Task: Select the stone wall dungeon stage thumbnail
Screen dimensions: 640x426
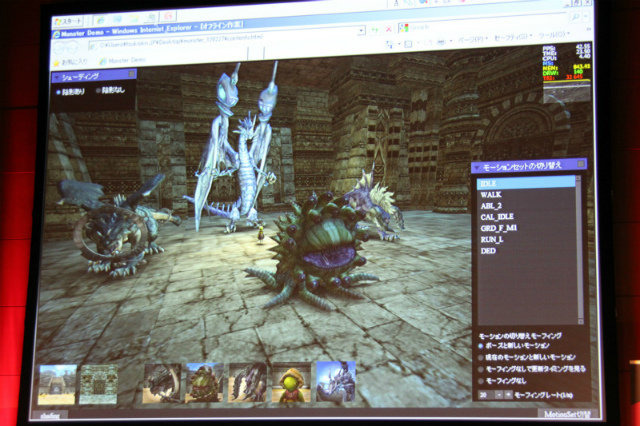Action: [x=98, y=384]
